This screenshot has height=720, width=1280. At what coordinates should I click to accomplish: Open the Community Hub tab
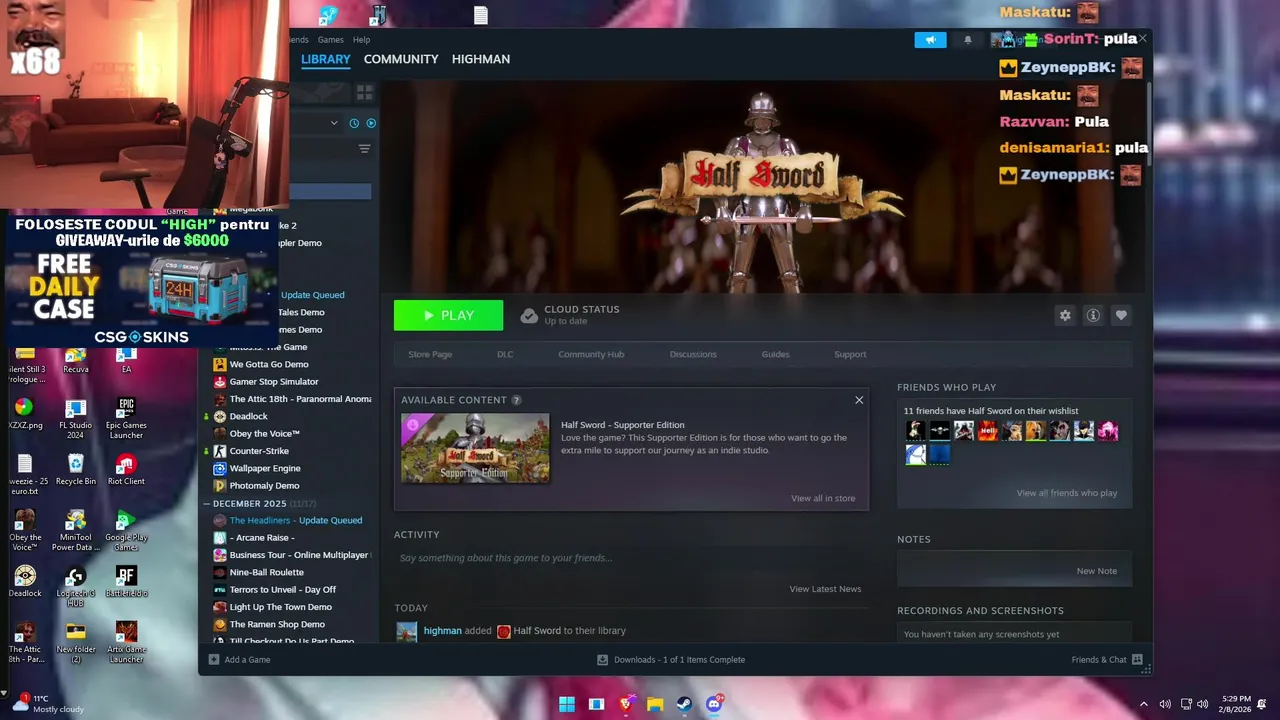pos(591,354)
